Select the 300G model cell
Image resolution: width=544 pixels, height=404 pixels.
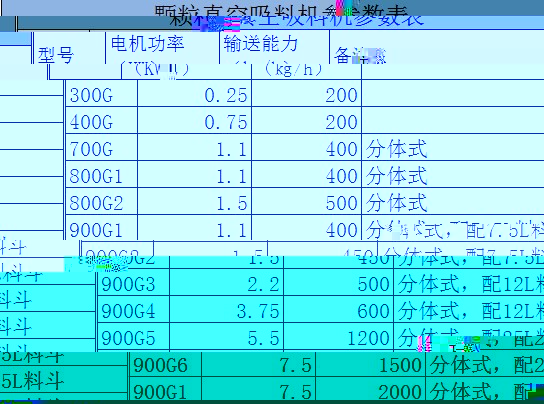[102, 94]
